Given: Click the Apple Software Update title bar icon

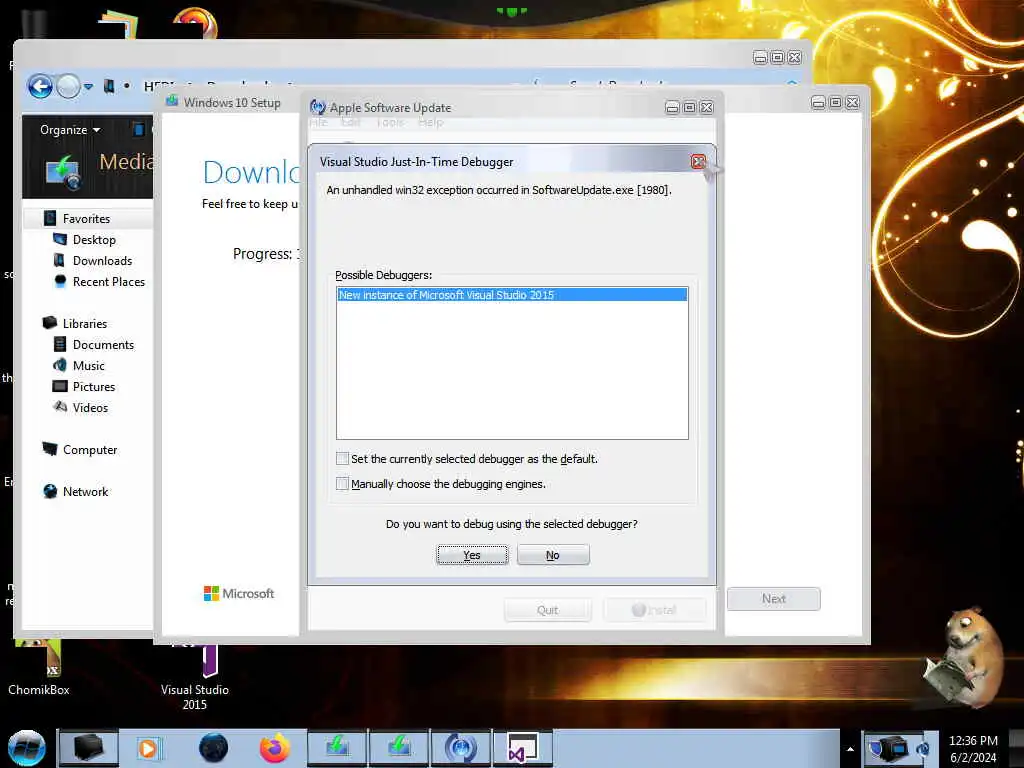Looking at the screenshot, I should click(x=318, y=107).
